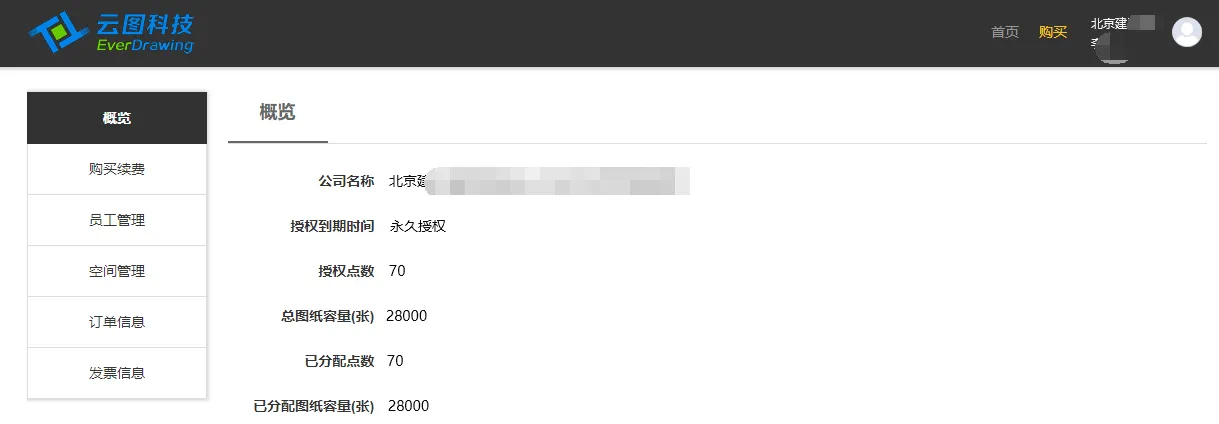1219x424 pixels.
Task: Open 发票信息 sidebar entry
Action: 117,373
